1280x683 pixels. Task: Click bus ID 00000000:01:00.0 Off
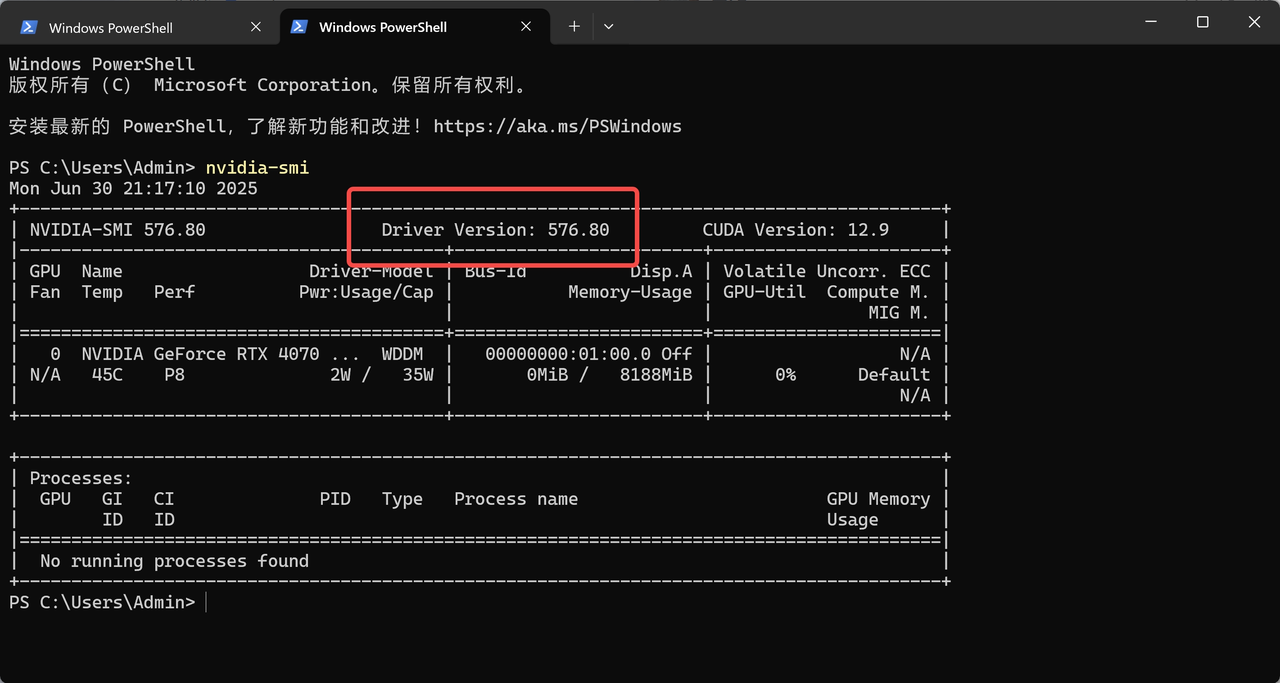point(589,354)
